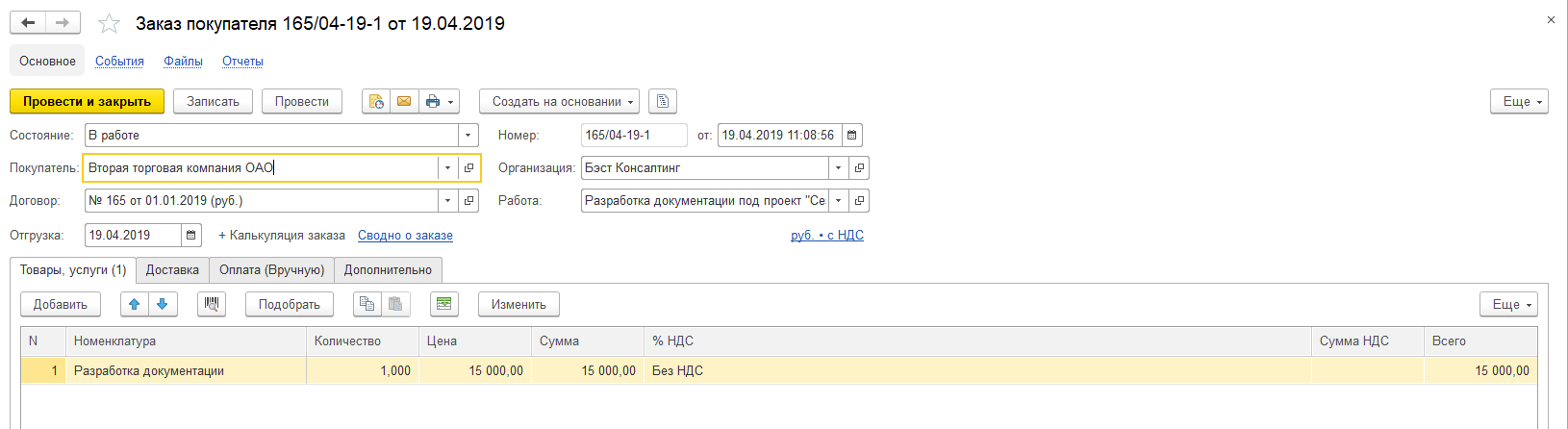Click the Количество column header

coord(363,341)
